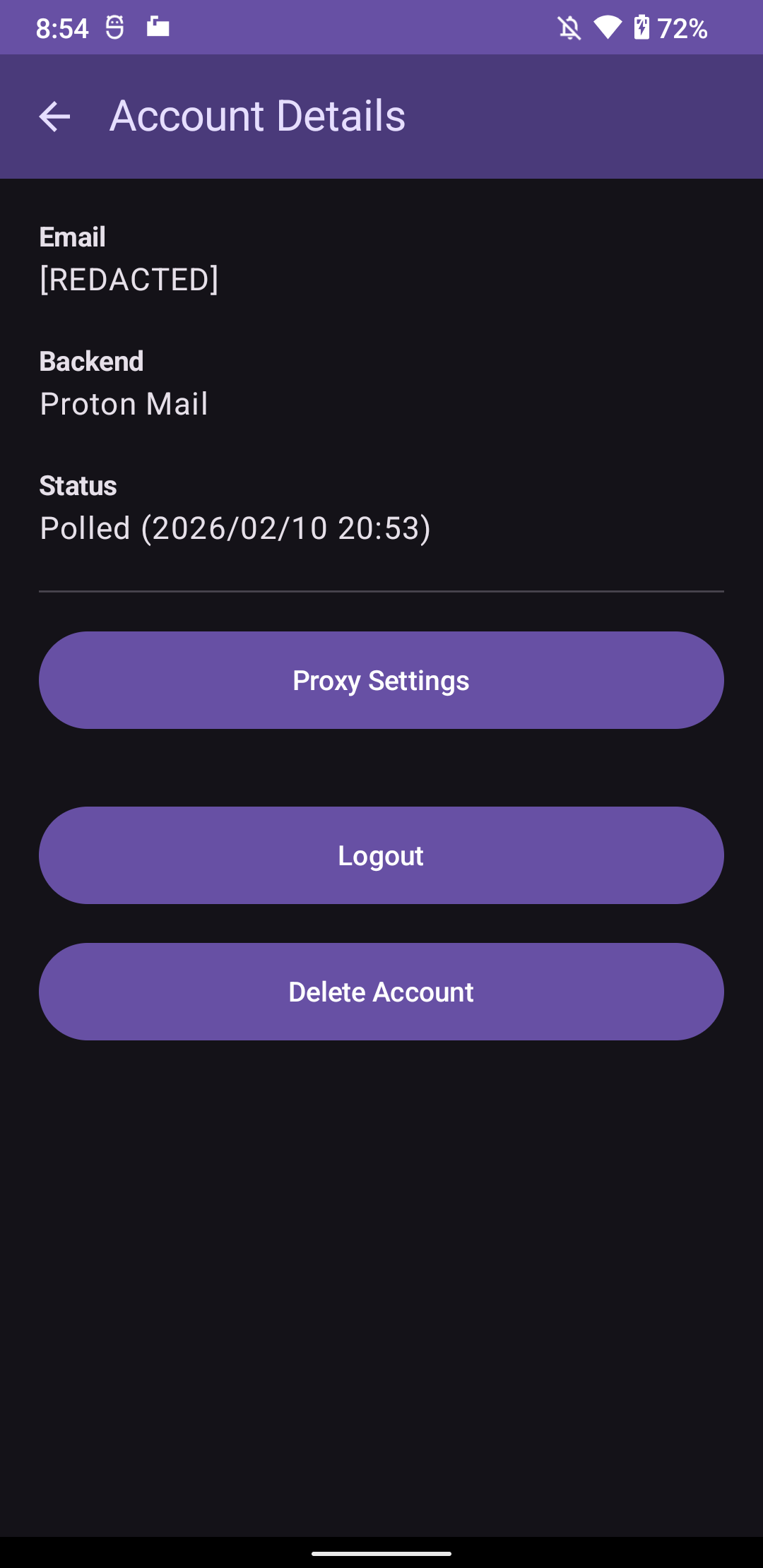Viewport: 763px width, 1568px height.
Task: Tap the home gesture bar
Action: (x=381, y=1553)
